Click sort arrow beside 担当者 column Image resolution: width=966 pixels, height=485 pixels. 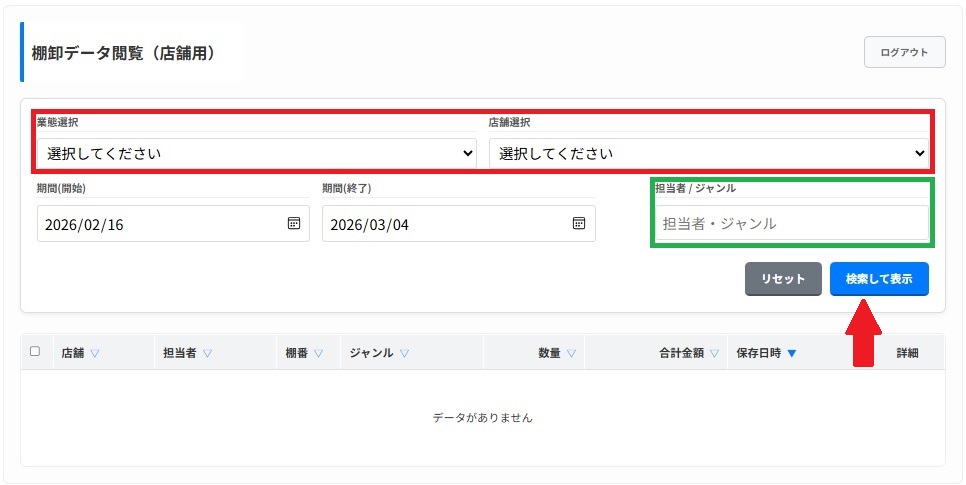tap(207, 353)
